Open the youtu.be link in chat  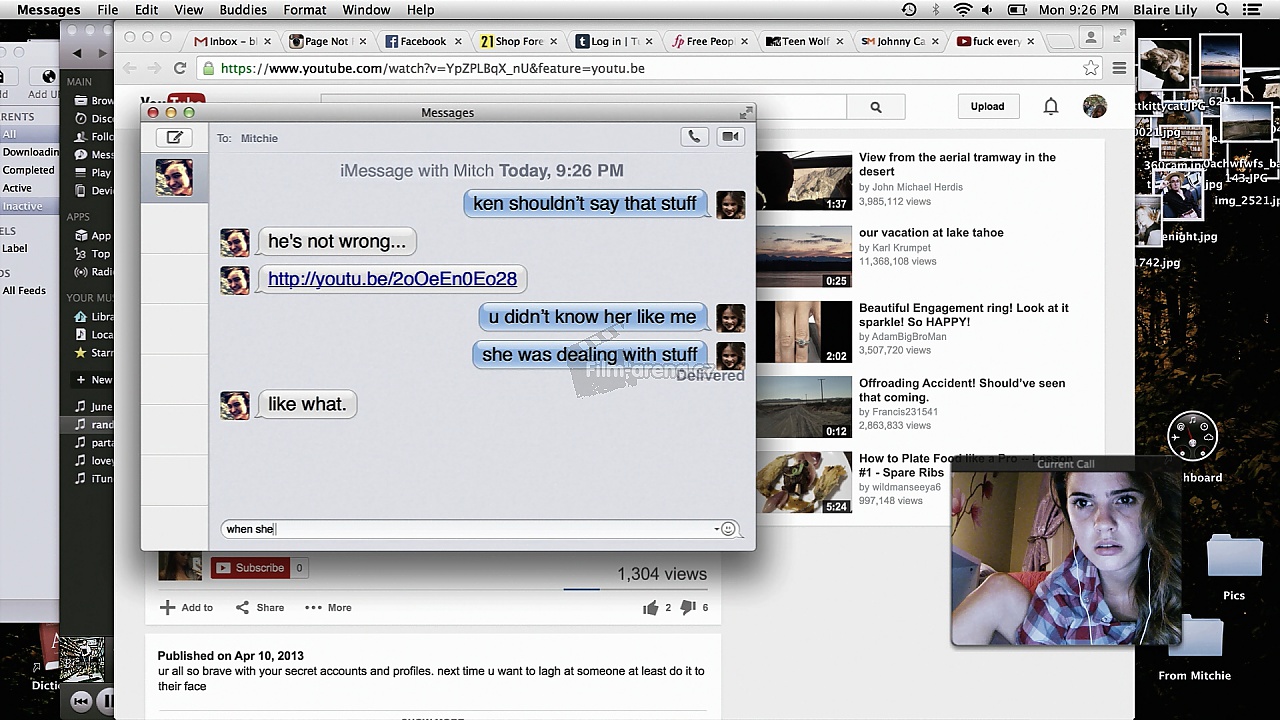coord(392,279)
